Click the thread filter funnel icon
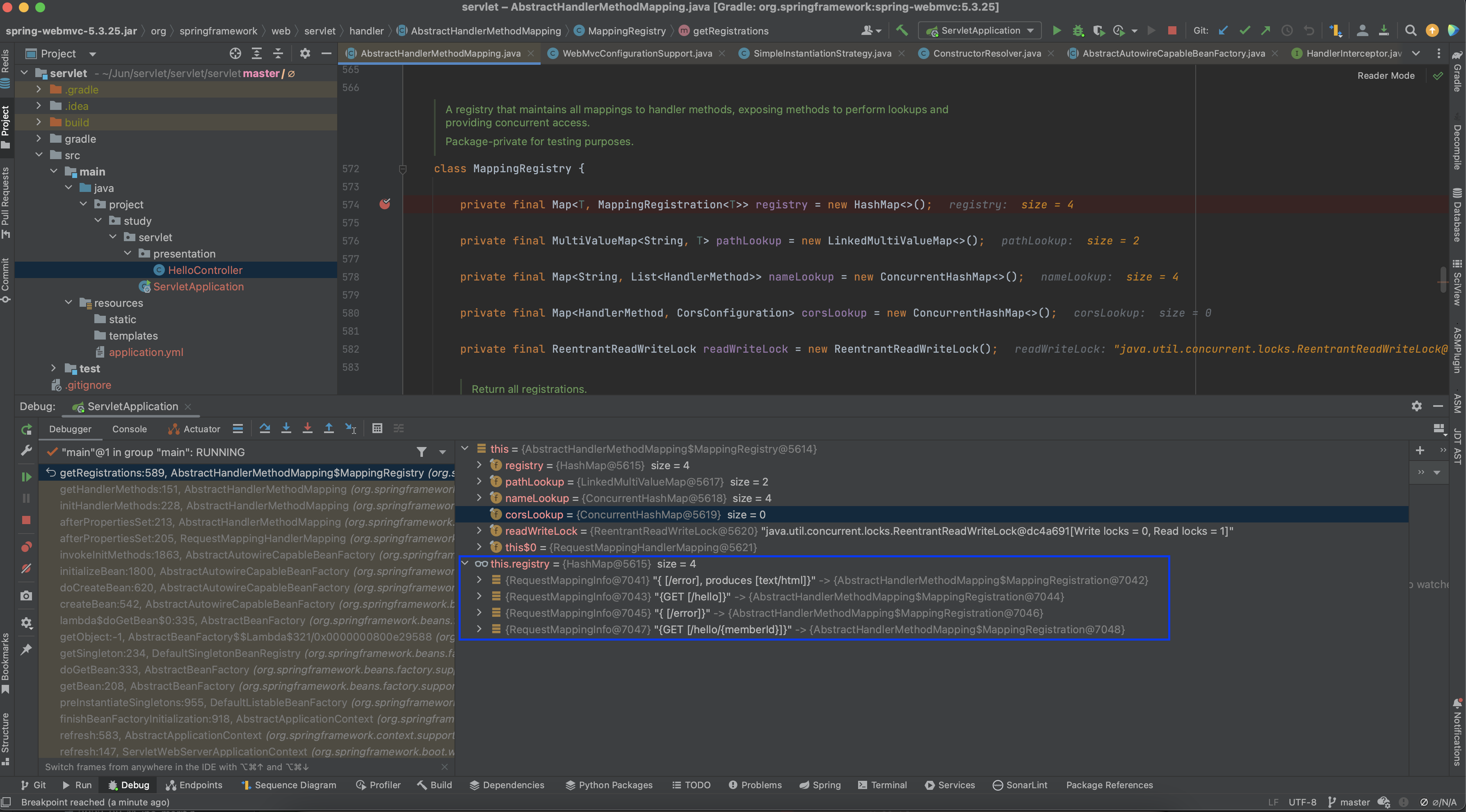 pyautogui.click(x=421, y=452)
